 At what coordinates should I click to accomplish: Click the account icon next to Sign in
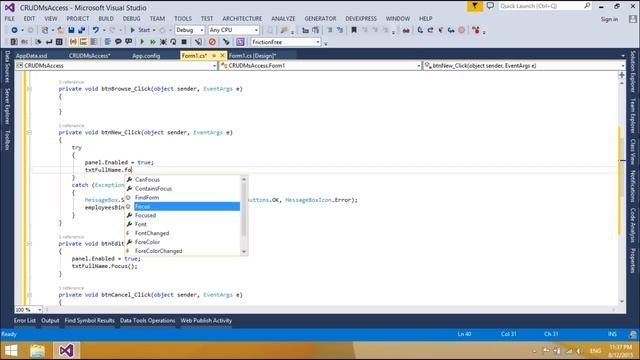[x=632, y=19]
